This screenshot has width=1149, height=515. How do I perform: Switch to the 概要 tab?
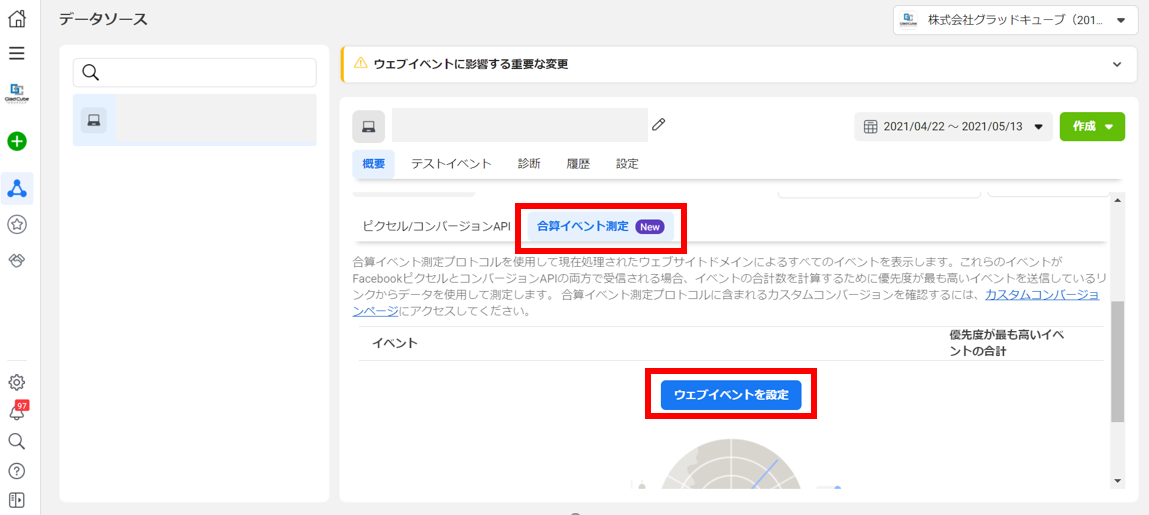[x=374, y=164]
